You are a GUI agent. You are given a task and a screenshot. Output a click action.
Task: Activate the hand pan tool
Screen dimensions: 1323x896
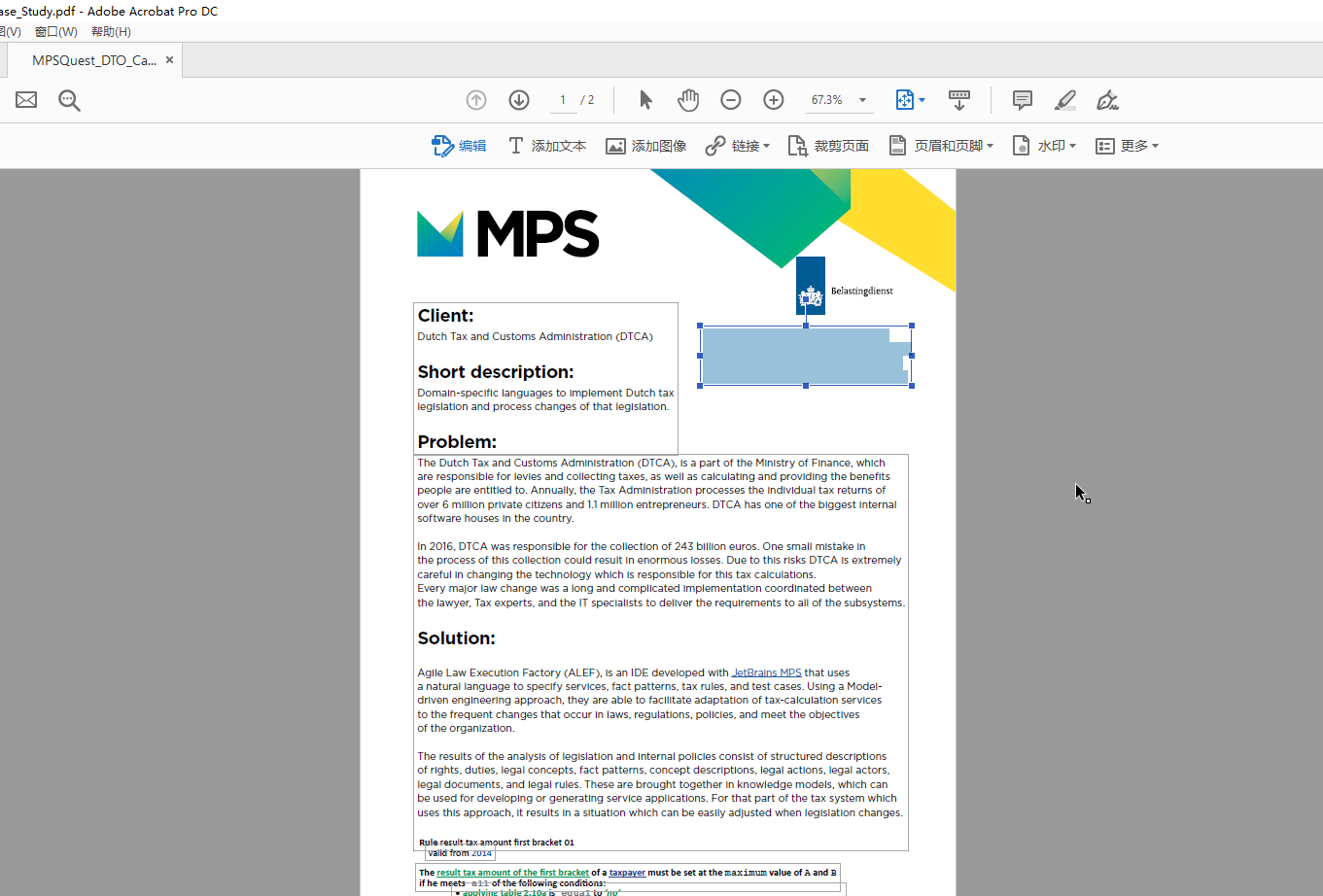point(688,100)
